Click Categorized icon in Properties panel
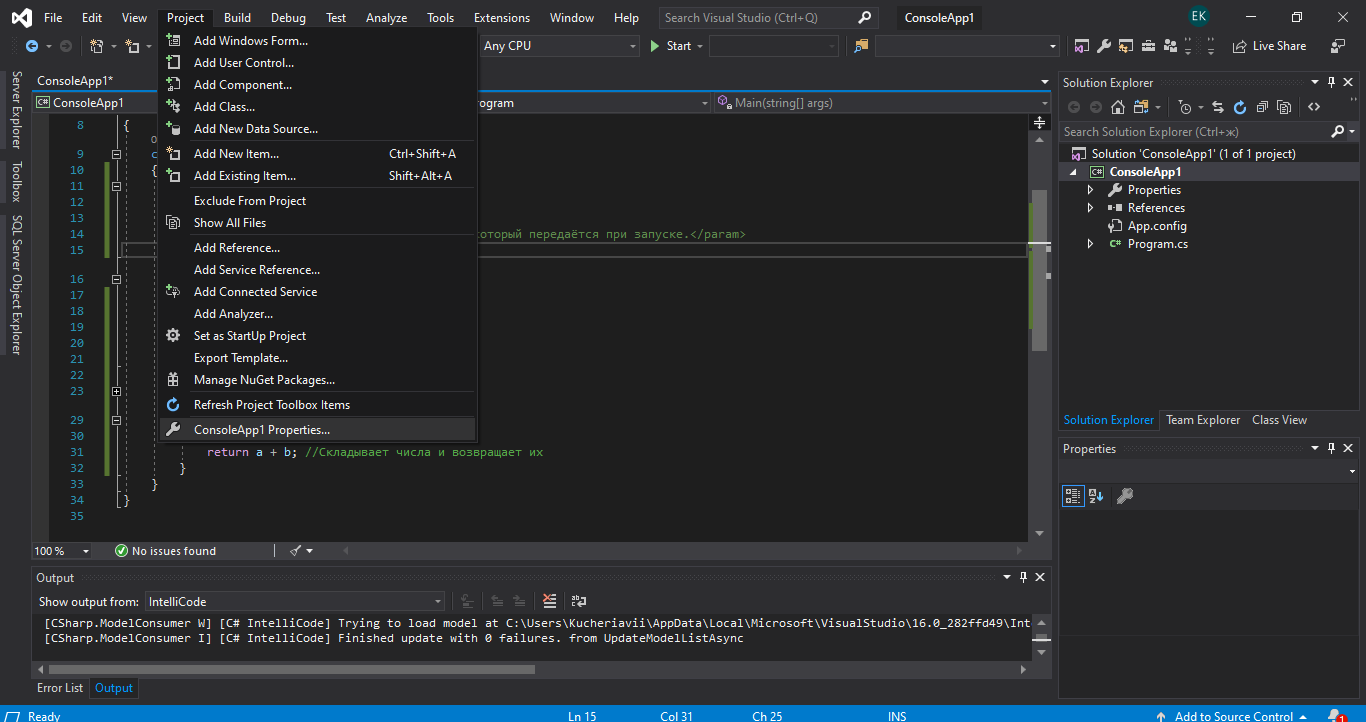The image size is (1366, 722). coord(1073,496)
